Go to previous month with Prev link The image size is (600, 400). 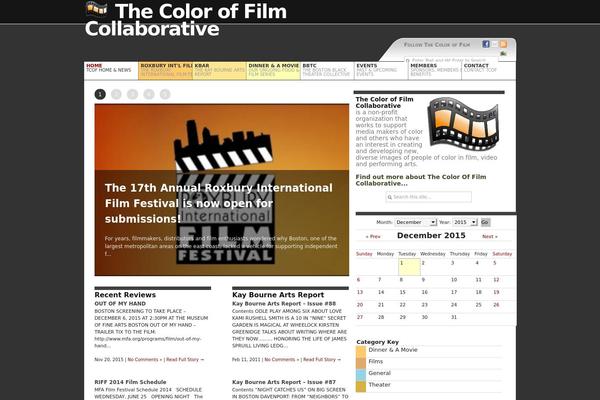point(373,237)
